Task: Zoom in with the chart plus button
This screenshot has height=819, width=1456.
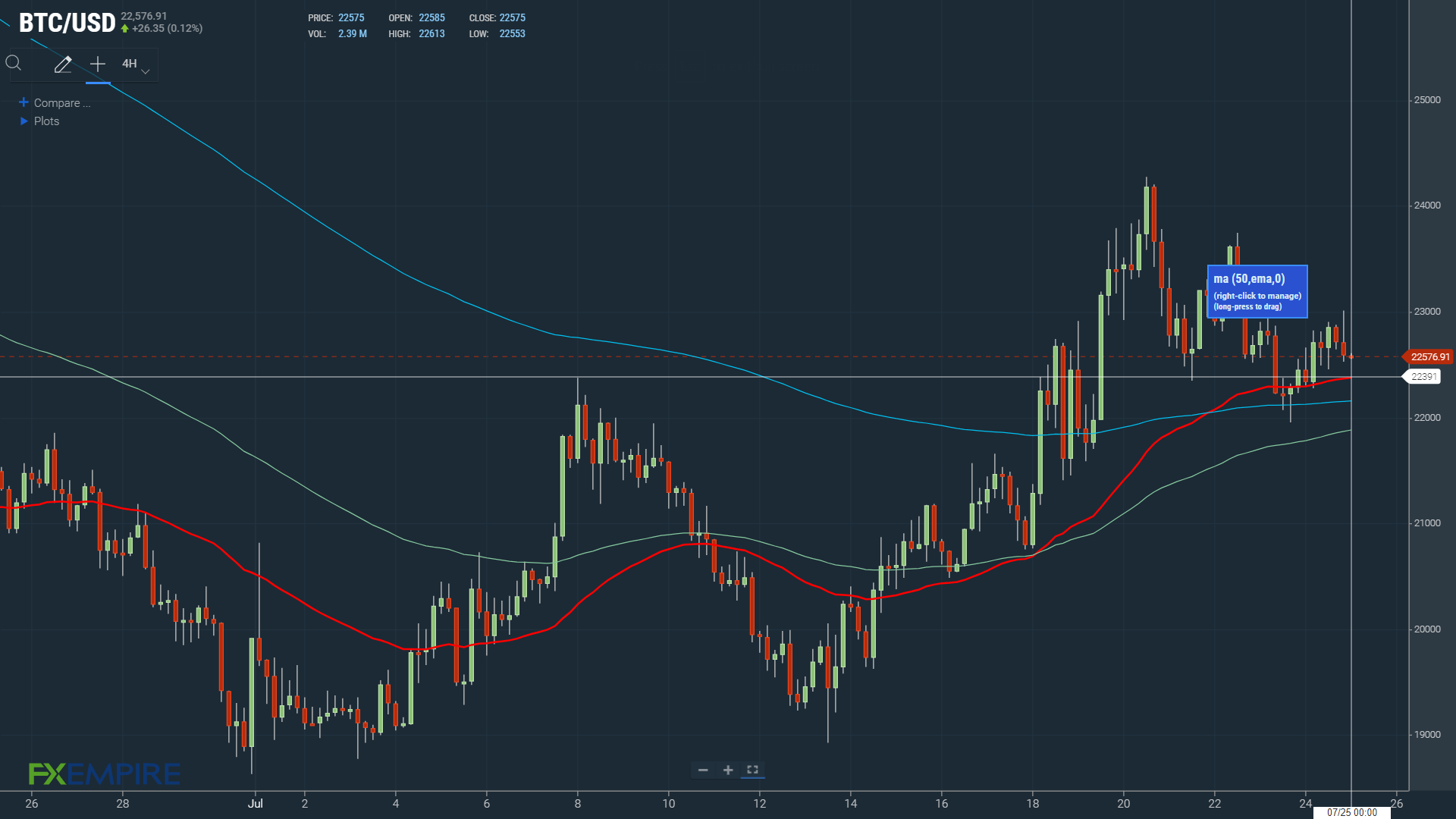Action: click(728, 770)
